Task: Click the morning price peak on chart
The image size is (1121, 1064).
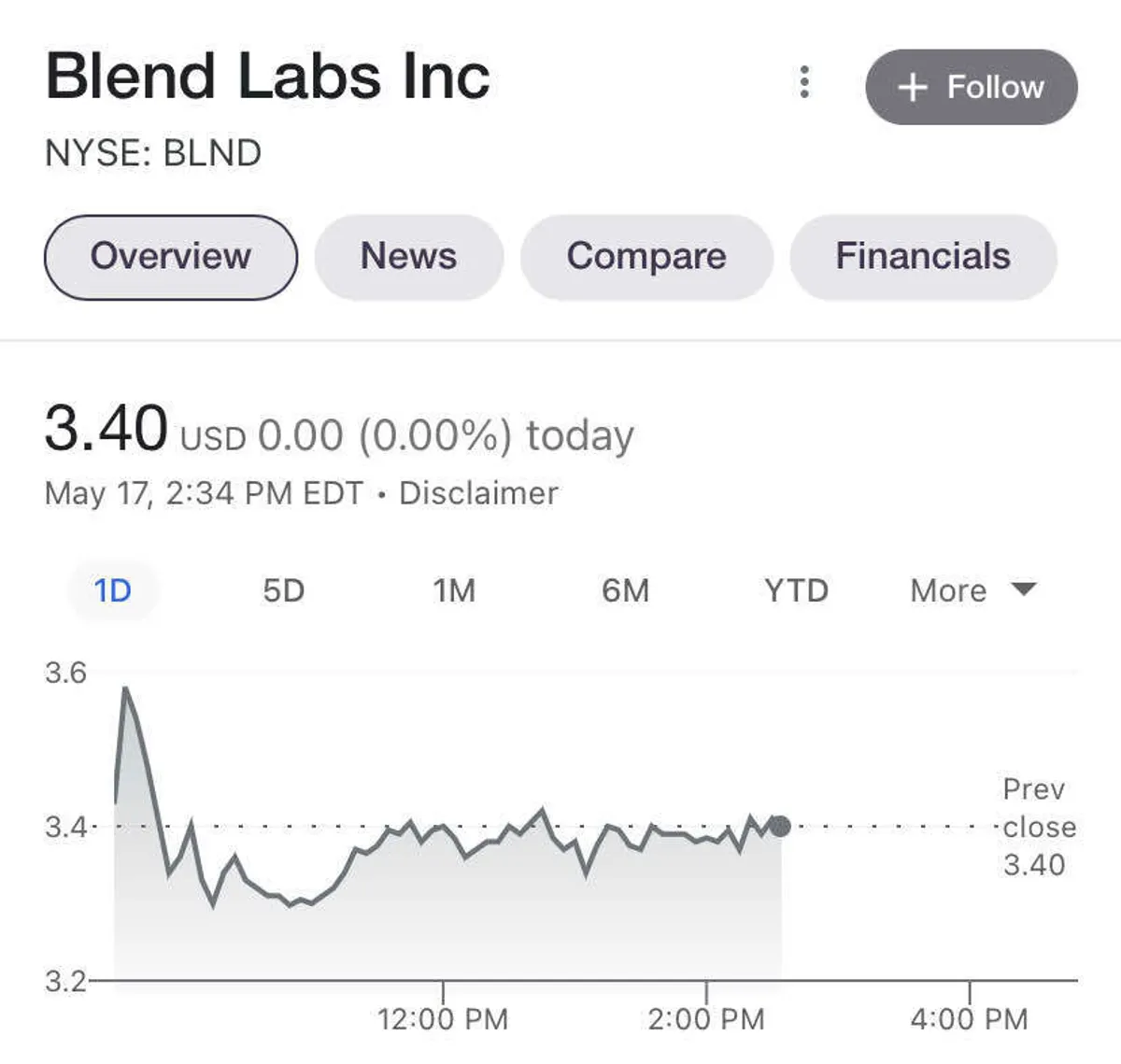Action: pyautogui.click(x=125, y=690)
